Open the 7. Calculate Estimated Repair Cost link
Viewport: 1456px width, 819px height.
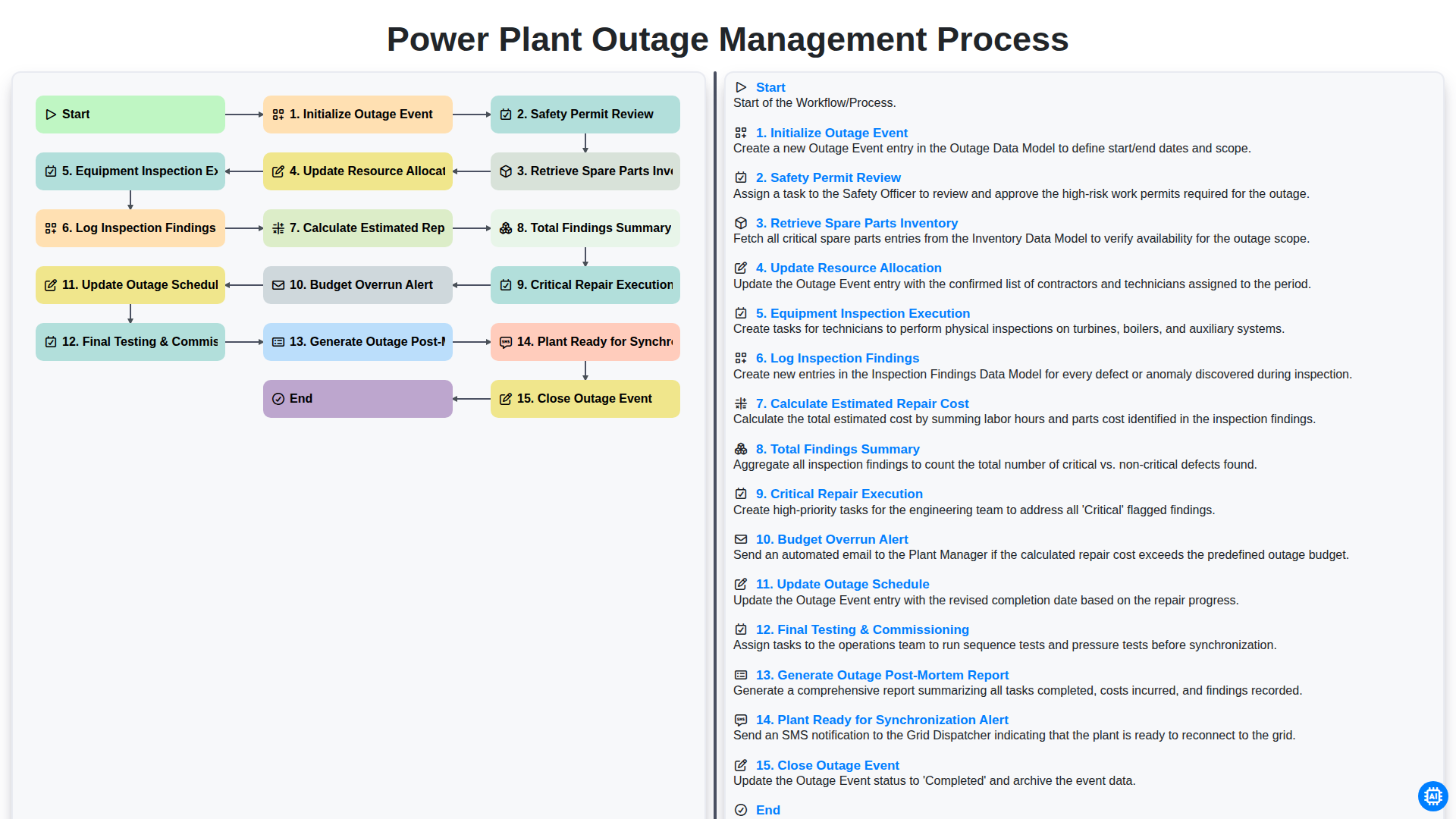(862, 403)
